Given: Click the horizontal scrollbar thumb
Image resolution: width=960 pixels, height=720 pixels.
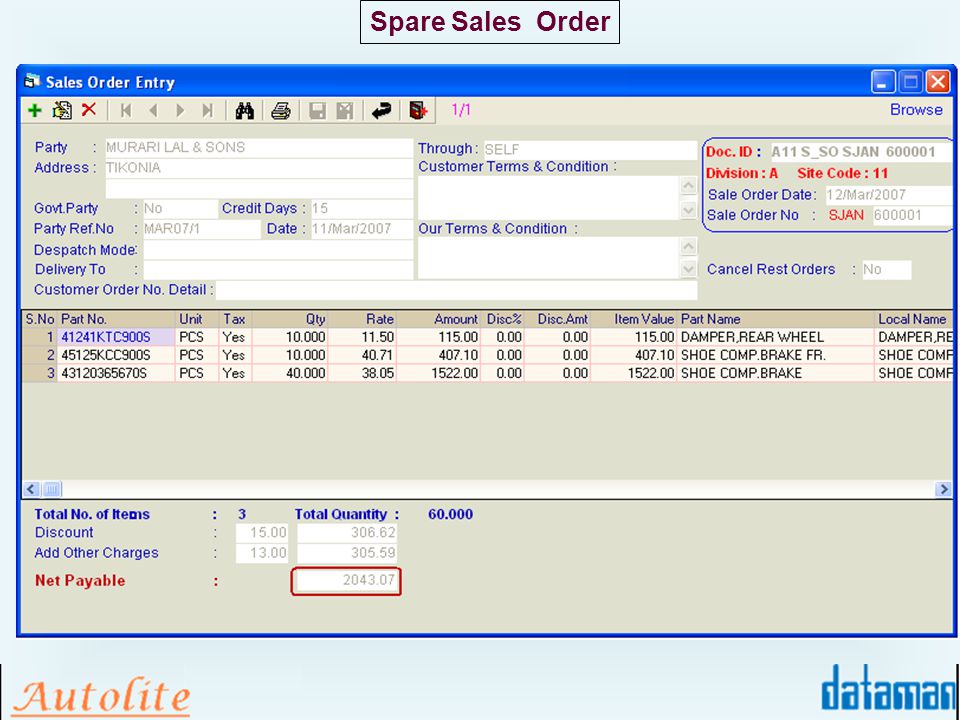Looking at the screenshot, I should 52,489.
